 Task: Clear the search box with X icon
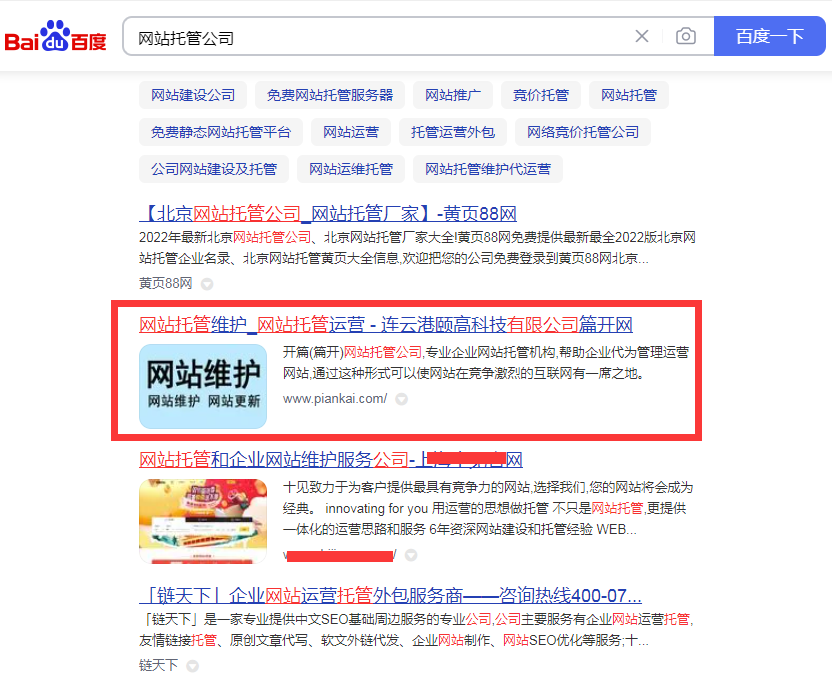[642, 36]
